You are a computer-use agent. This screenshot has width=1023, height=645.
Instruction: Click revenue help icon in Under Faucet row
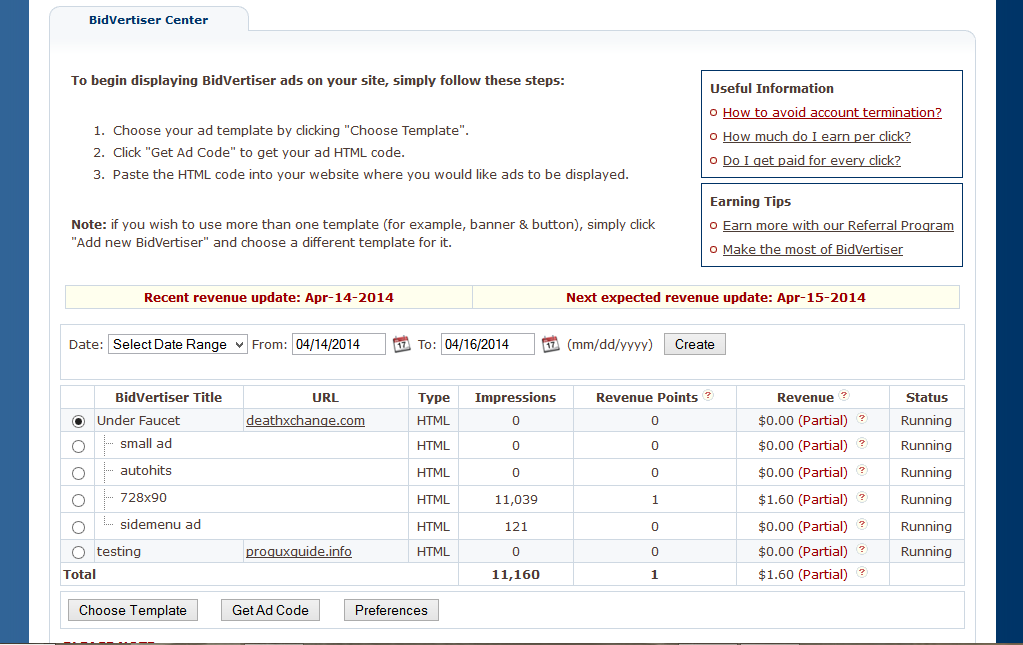pos(862,419)
